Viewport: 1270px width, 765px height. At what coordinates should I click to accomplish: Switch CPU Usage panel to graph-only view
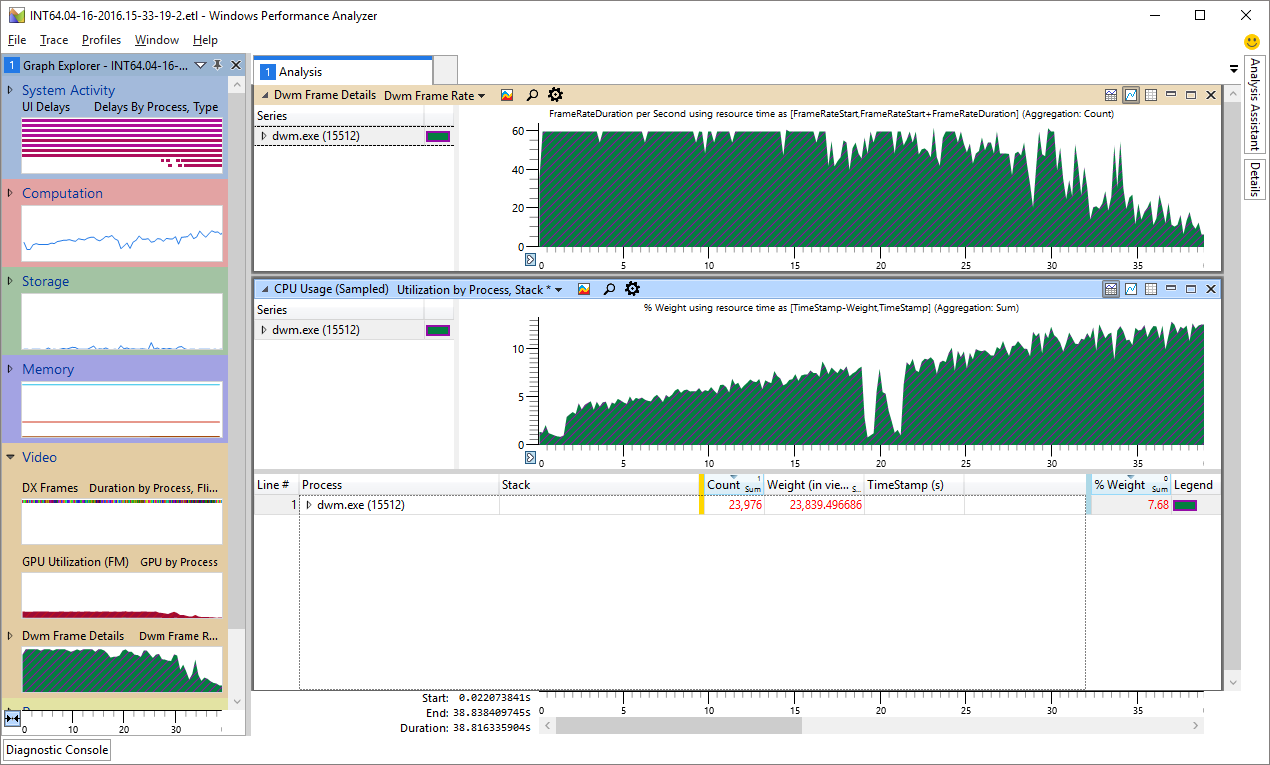pyautogui.click(x=1131, y=289)
